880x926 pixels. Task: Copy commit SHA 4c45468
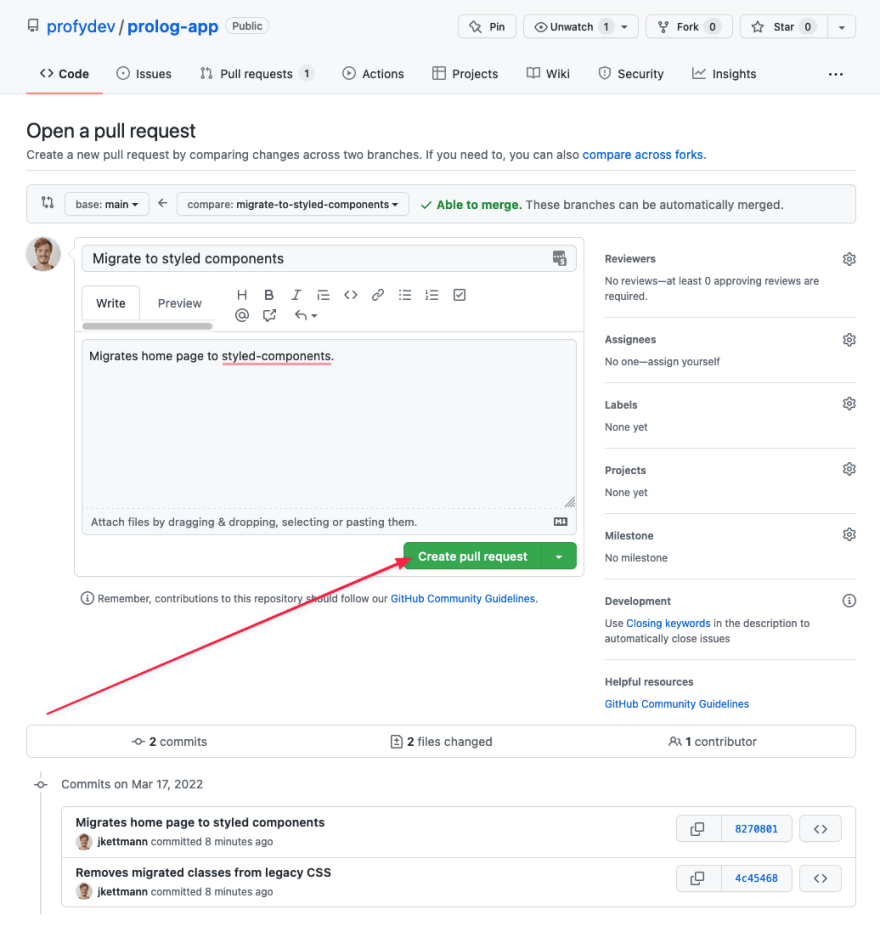[x=698, y=879]
